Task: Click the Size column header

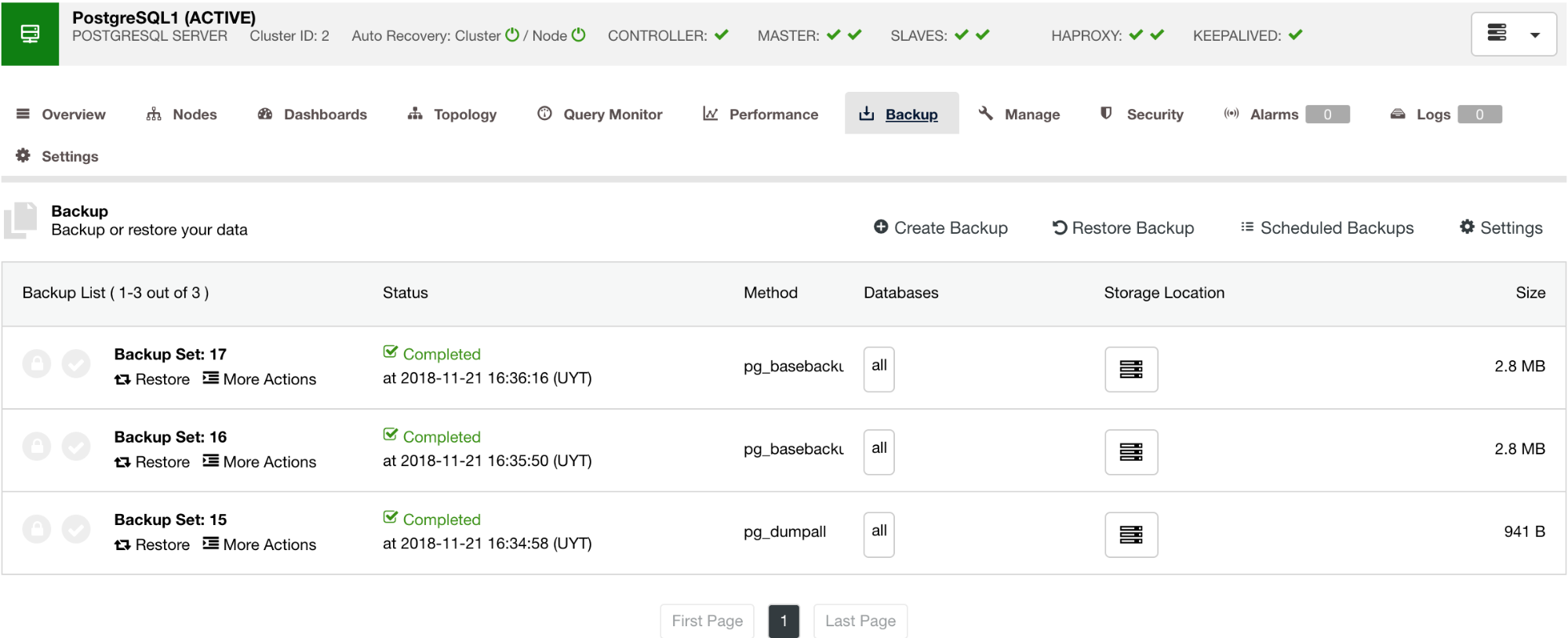Action: (1530, 293)
